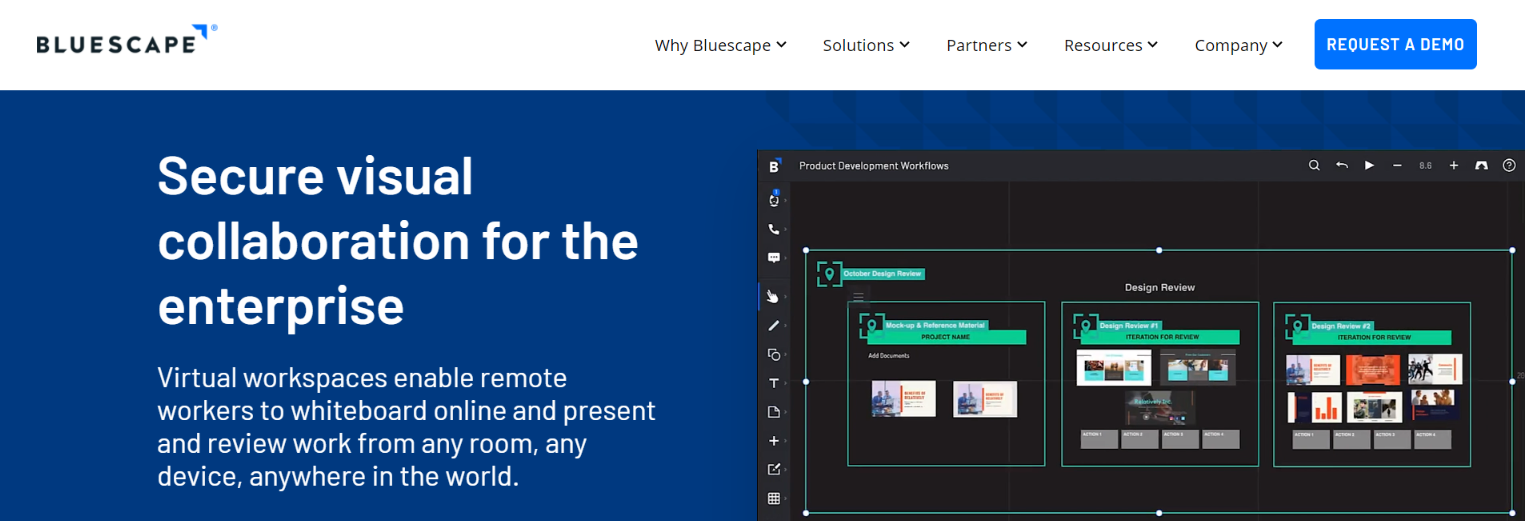Click the Bluescape logo in the header

click(126, 39)
